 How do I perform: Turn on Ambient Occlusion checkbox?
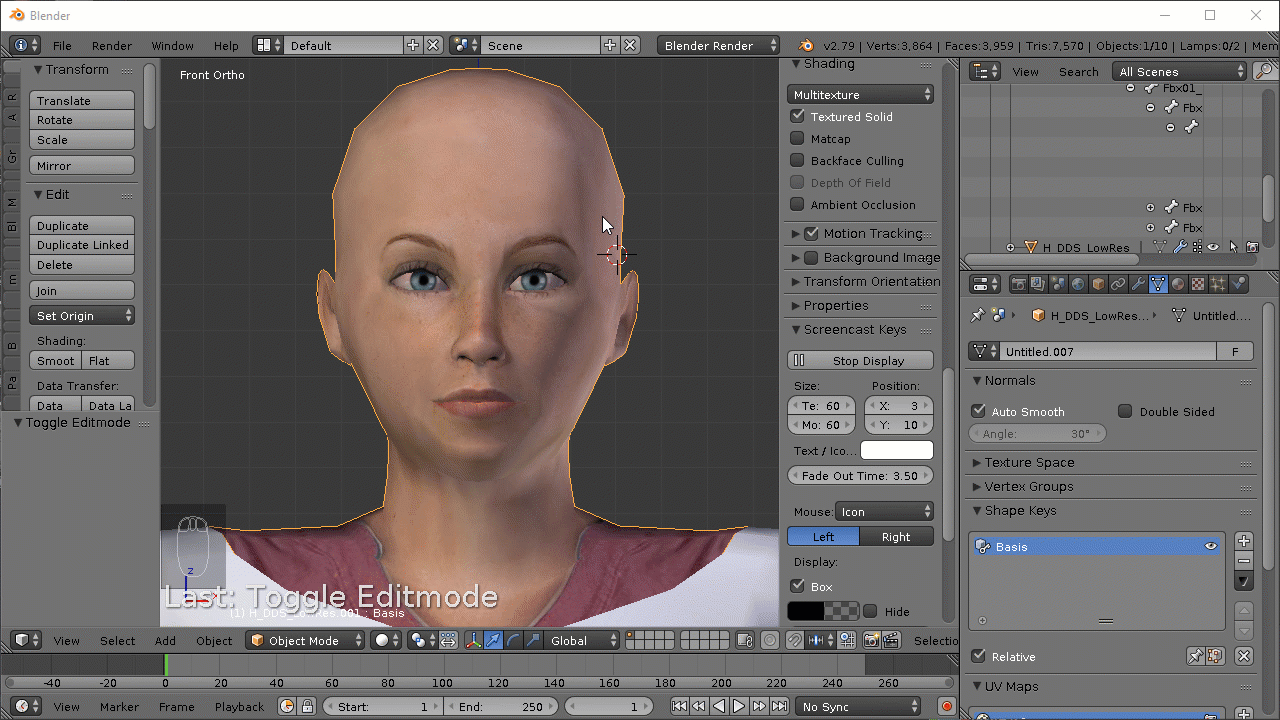pyautogui.click(x=797, y=205)
